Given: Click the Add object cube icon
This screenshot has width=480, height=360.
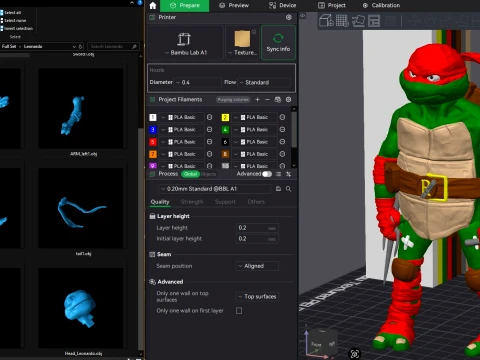Looking at the screenshot, I should (x=326, y=21).
